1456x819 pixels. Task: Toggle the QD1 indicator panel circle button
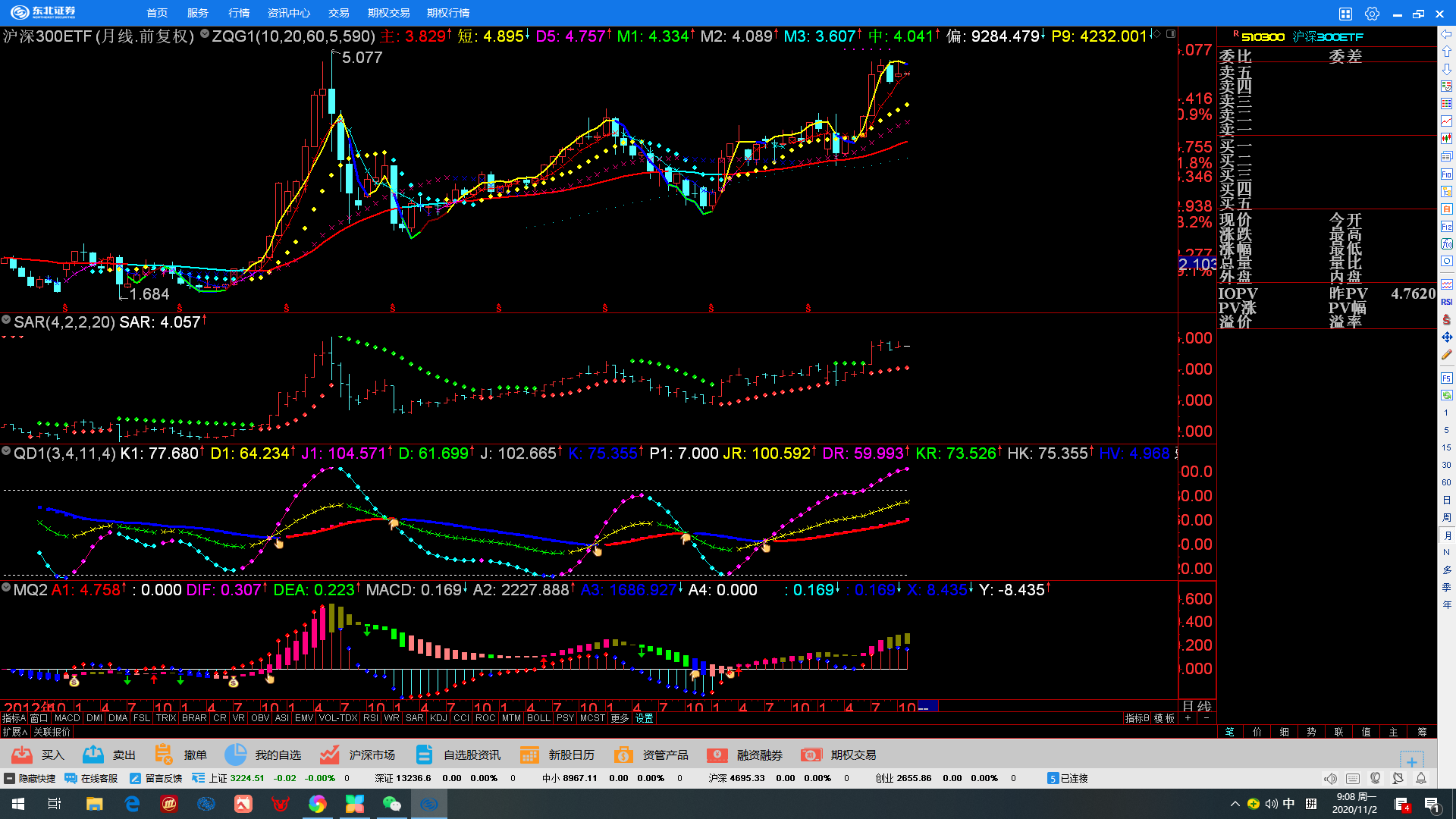tap(6, 452)
